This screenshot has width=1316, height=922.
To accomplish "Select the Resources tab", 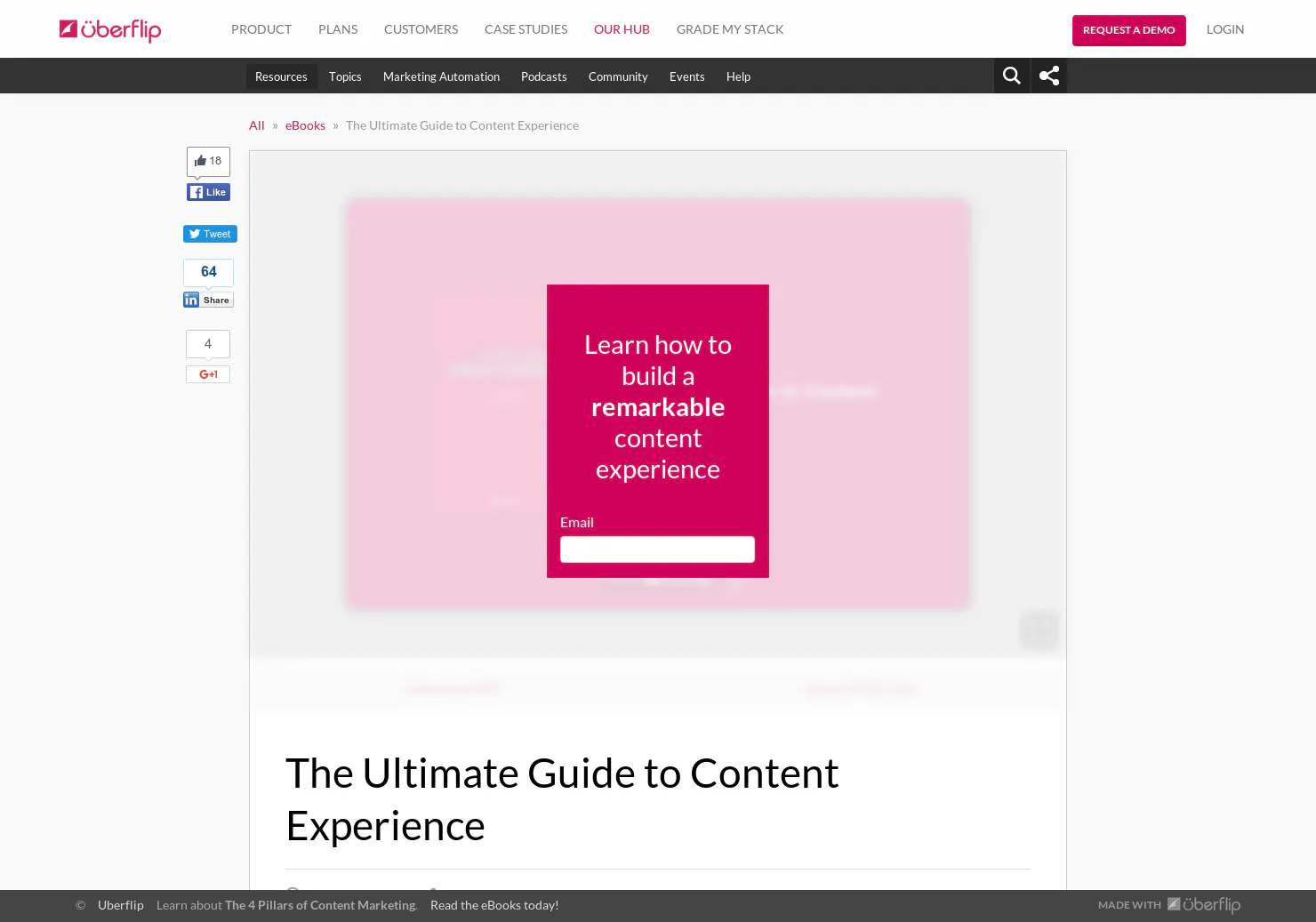I will [x=281, y=76].
